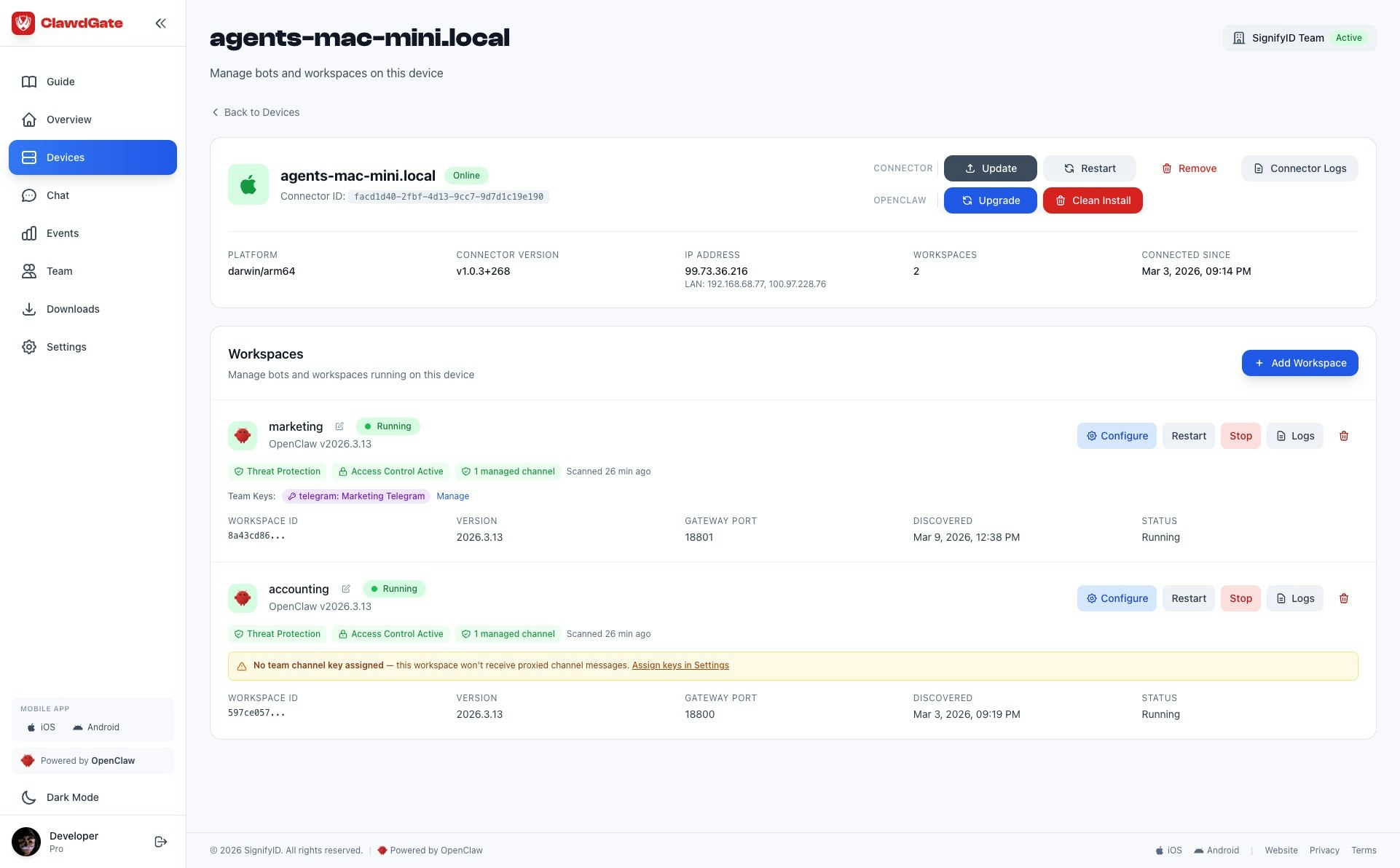Toggle Dark Mode

[72, 797]
